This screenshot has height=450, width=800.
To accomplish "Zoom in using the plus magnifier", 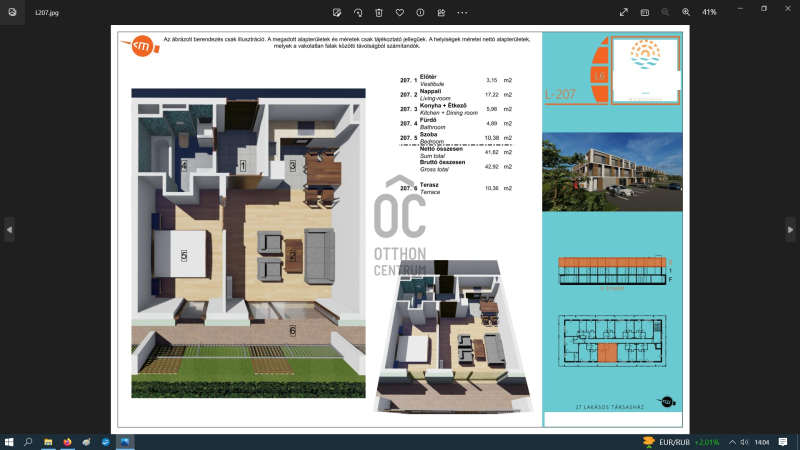I will [x=686, y=12].
